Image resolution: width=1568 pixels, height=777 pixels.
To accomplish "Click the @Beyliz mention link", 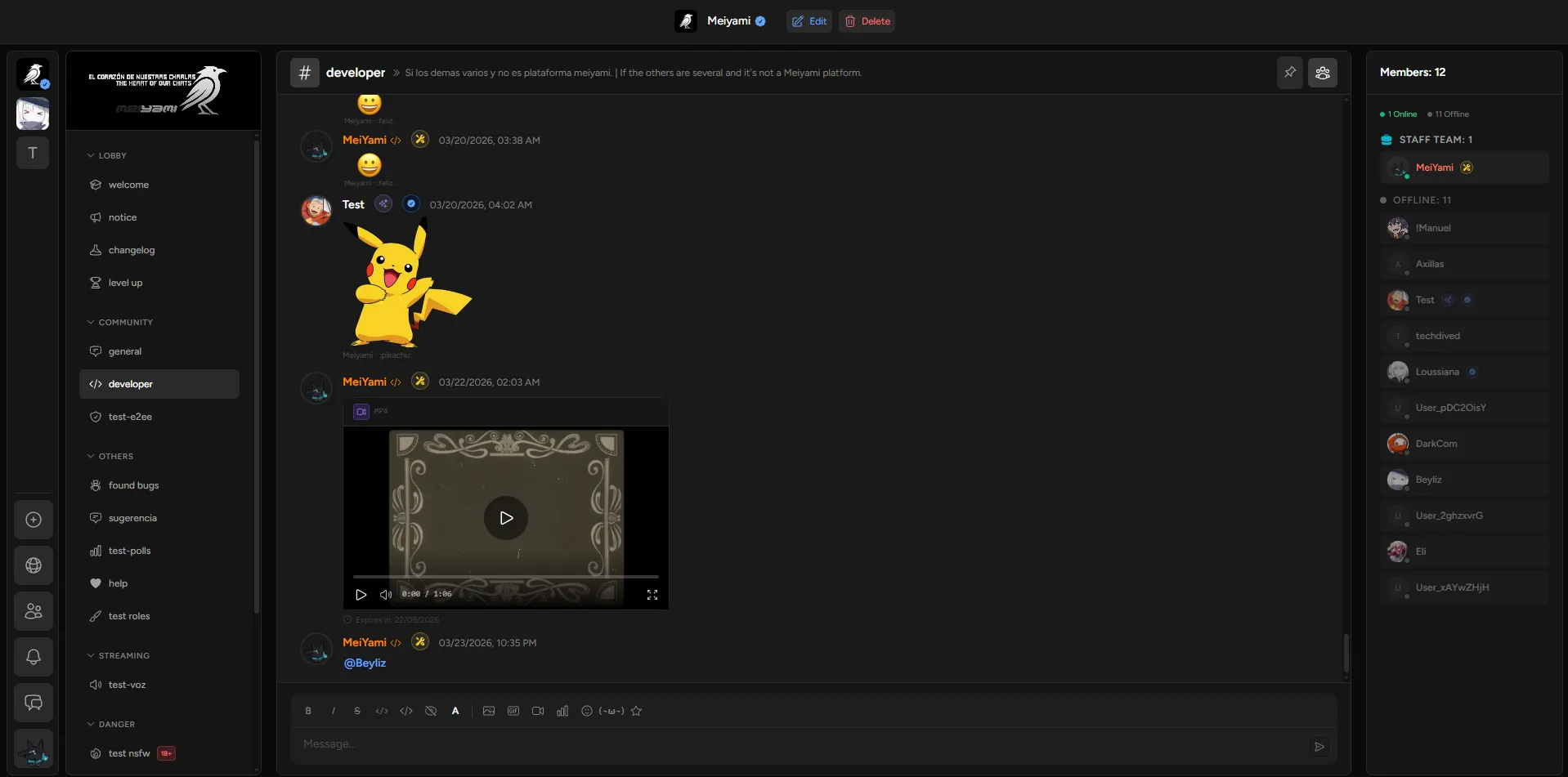I will [x=365, y=663].
